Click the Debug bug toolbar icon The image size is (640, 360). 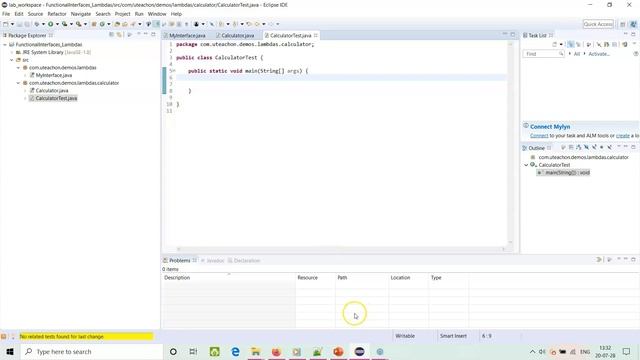coord(37,24)
